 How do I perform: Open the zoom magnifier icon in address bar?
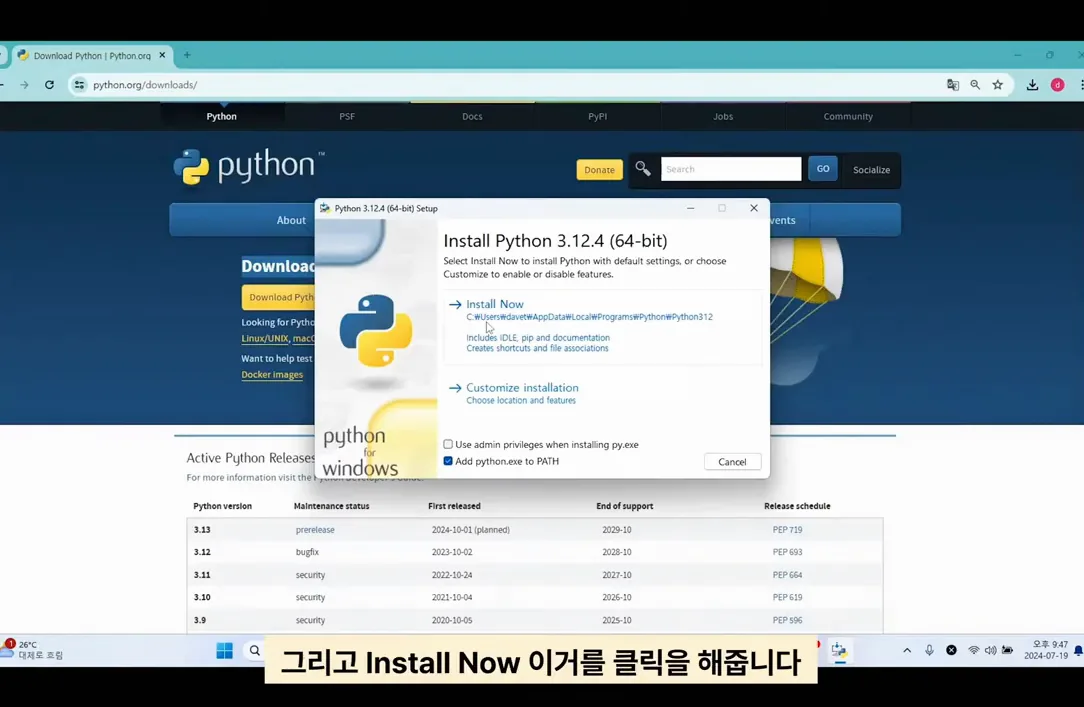click(x=975, y=85)
